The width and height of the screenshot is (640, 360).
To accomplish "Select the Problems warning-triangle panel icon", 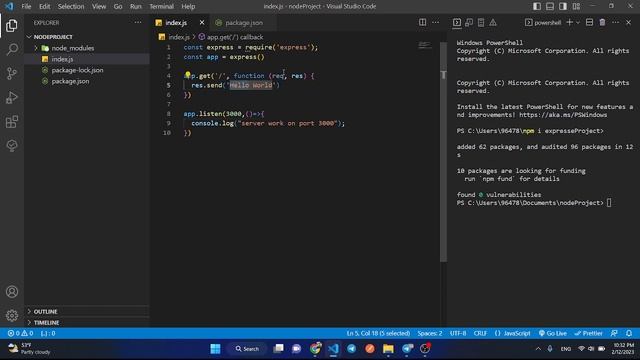I will pos(493,22).
